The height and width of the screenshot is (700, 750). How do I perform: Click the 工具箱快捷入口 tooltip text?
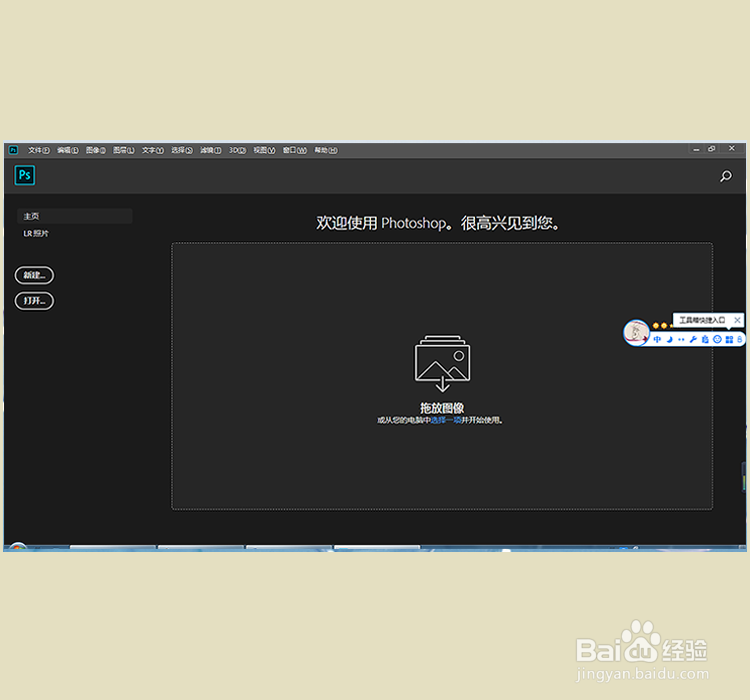tap(702, 320)
